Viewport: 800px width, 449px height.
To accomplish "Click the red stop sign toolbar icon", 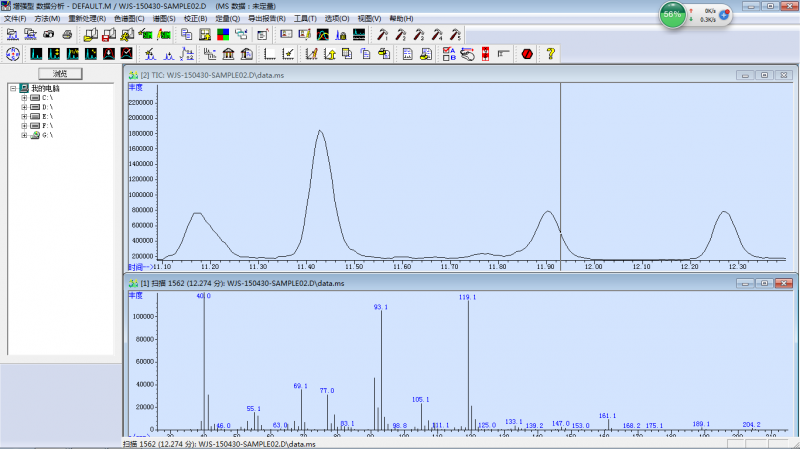I will pos(526,52).
